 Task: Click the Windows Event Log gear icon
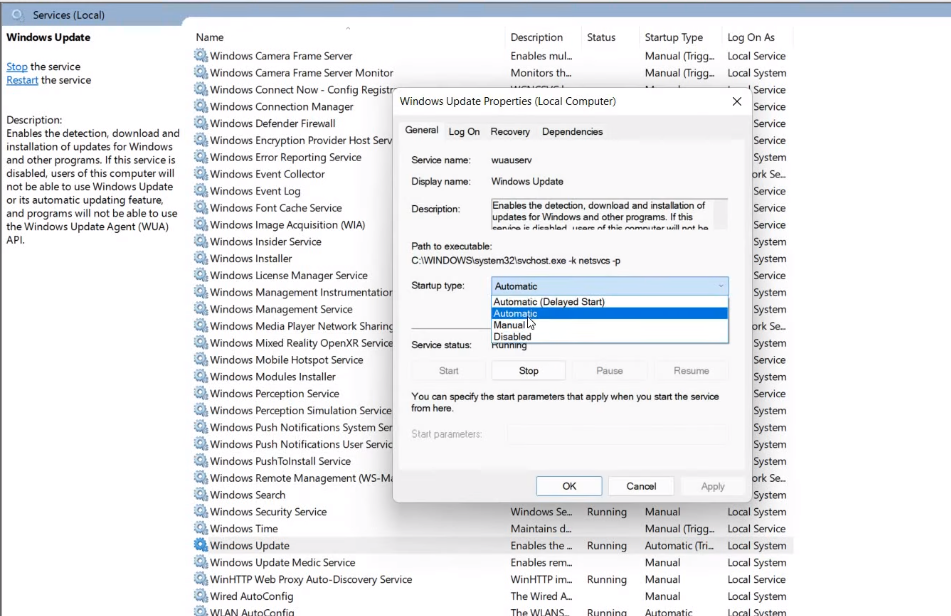pos(200,190)
